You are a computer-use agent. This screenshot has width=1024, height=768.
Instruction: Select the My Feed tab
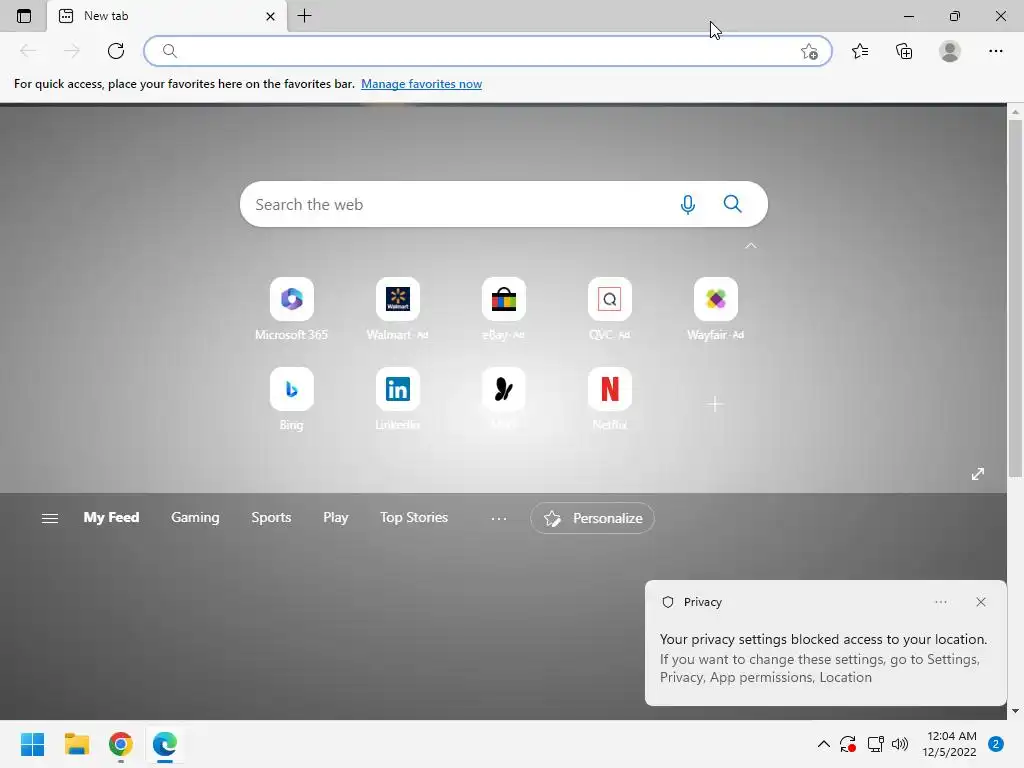pyautogui.click(x=111, y=517)
